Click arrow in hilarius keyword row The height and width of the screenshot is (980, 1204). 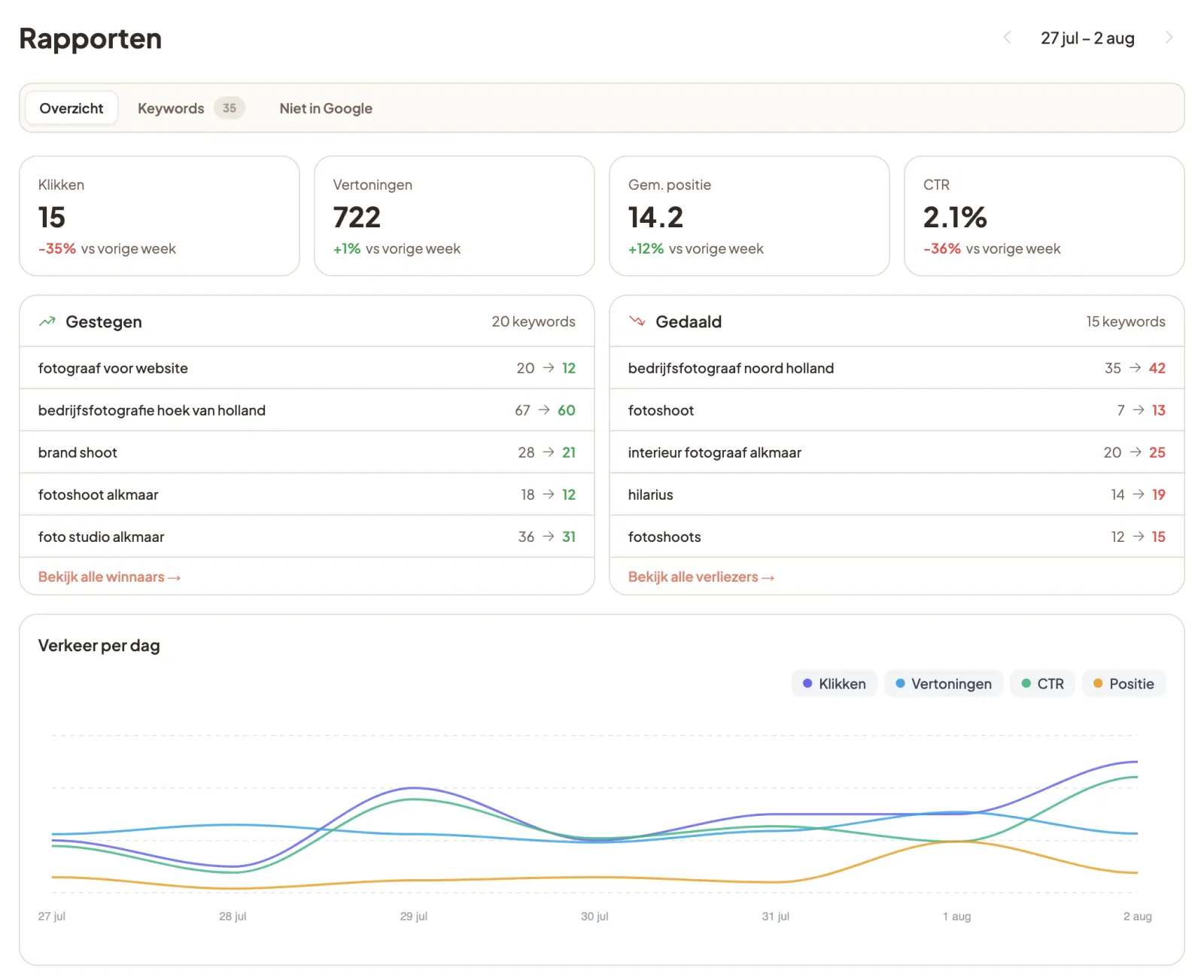tap(1139, 495)
